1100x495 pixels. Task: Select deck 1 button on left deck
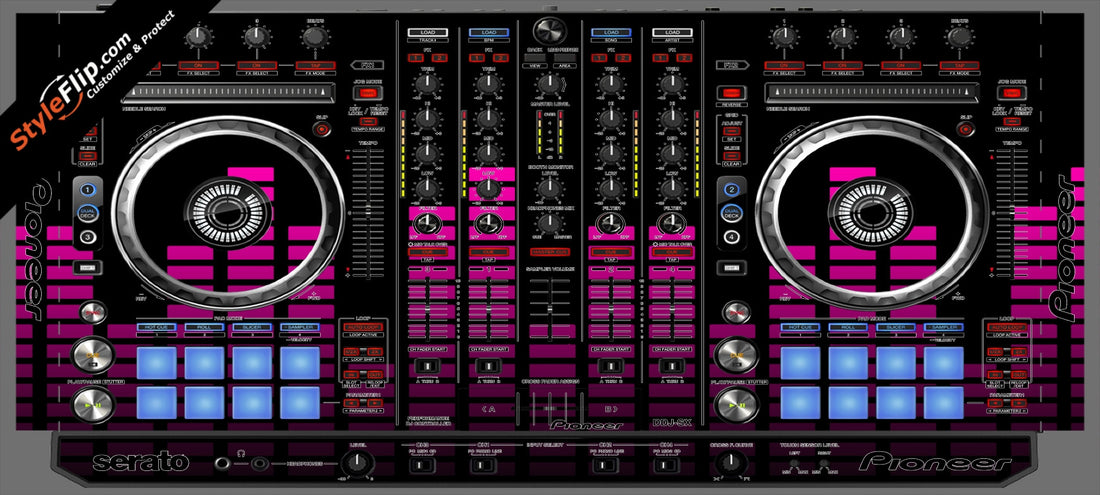pyautogui.click(x=87, y=189)
